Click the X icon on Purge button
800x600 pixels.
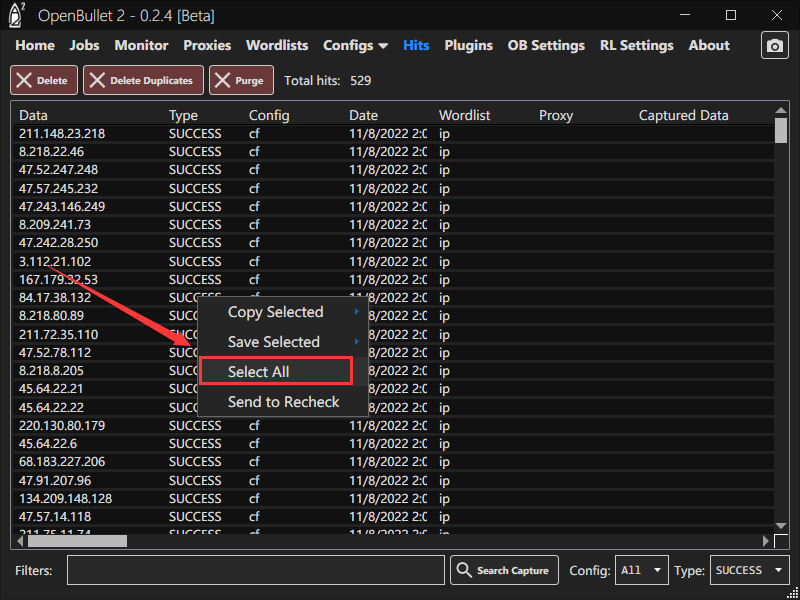(222, 80)
